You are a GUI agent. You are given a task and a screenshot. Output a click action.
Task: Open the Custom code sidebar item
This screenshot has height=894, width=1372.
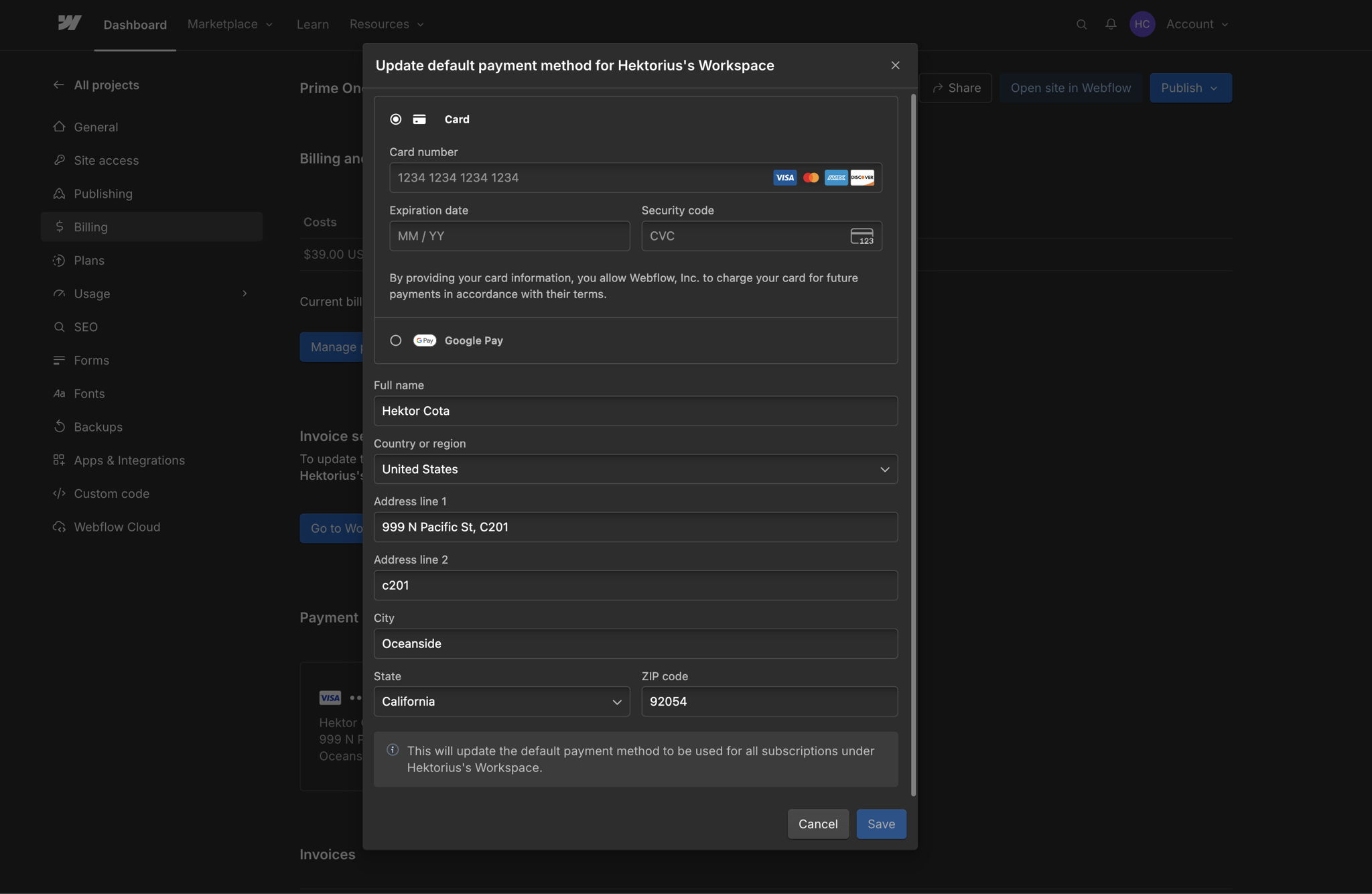151,493
